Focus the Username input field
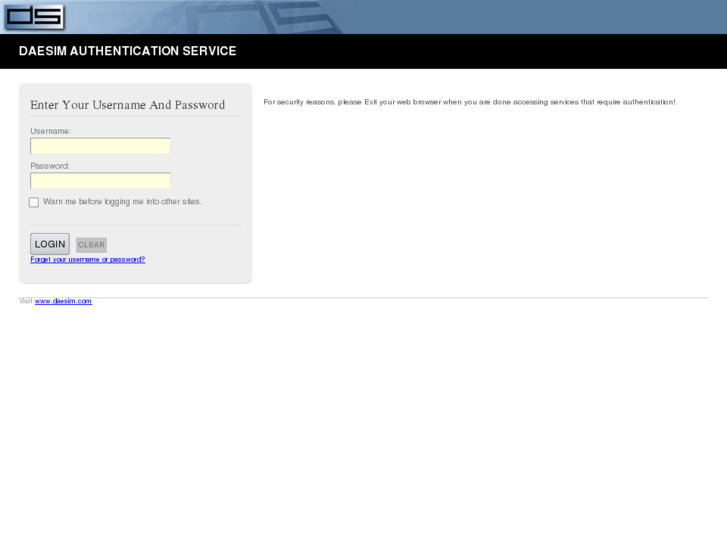 click(x=100, y=146)
